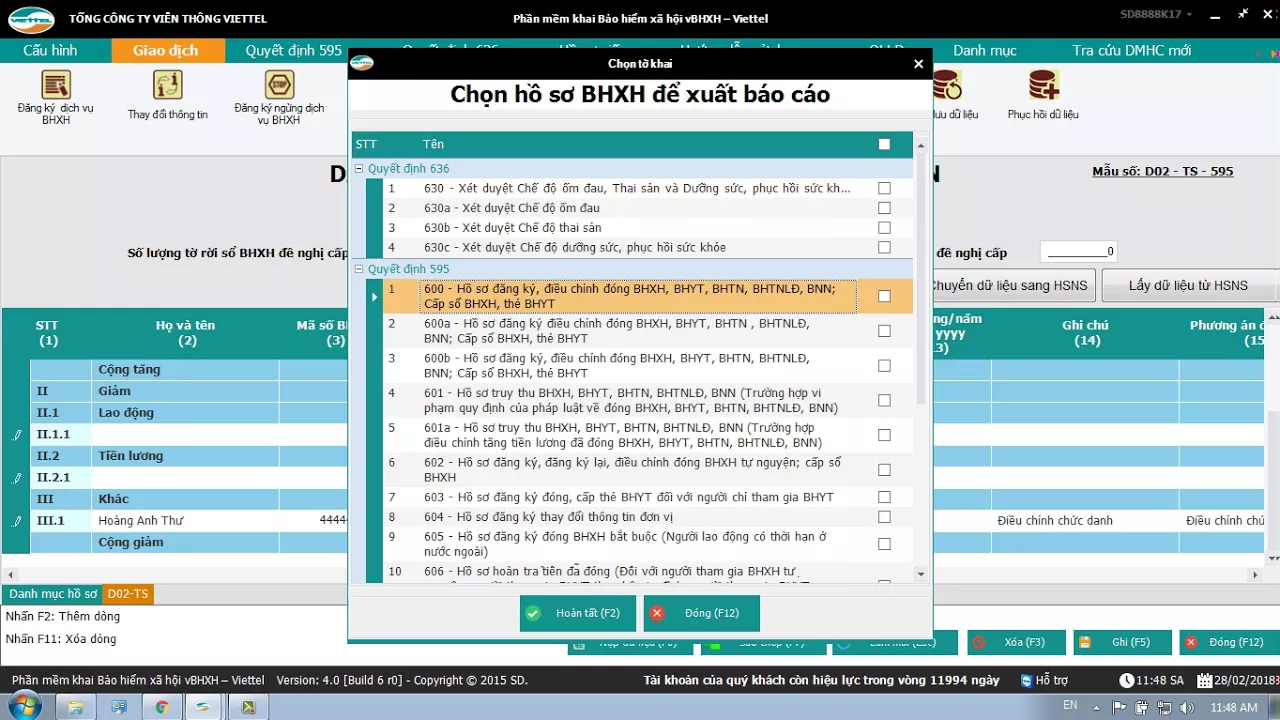The width and height of the screenshot is (1280, 720).
Task: Switch to the Cấu hình menu tab
Action: [50, 50]
